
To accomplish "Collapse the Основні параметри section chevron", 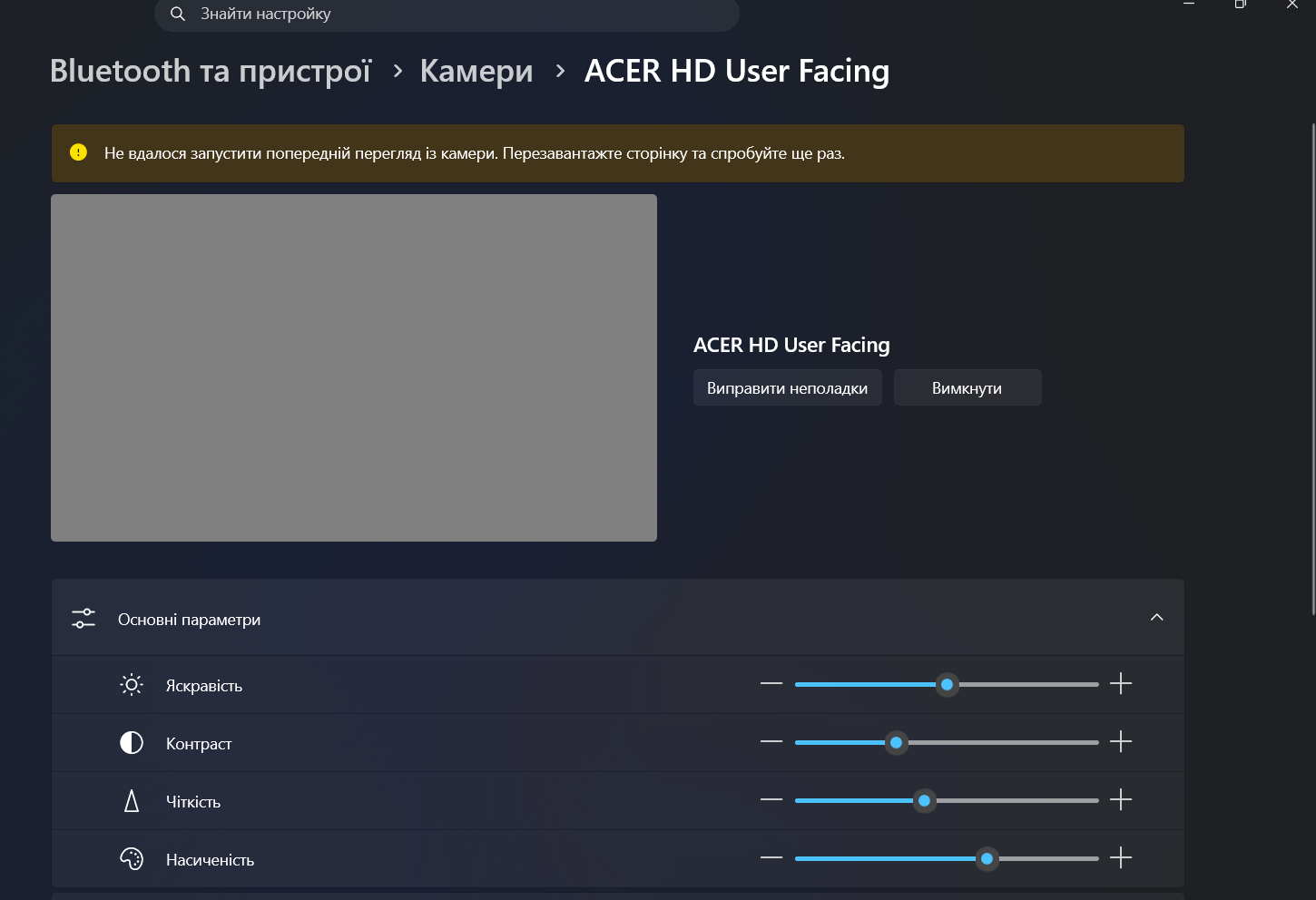I will coord(1156,618).
